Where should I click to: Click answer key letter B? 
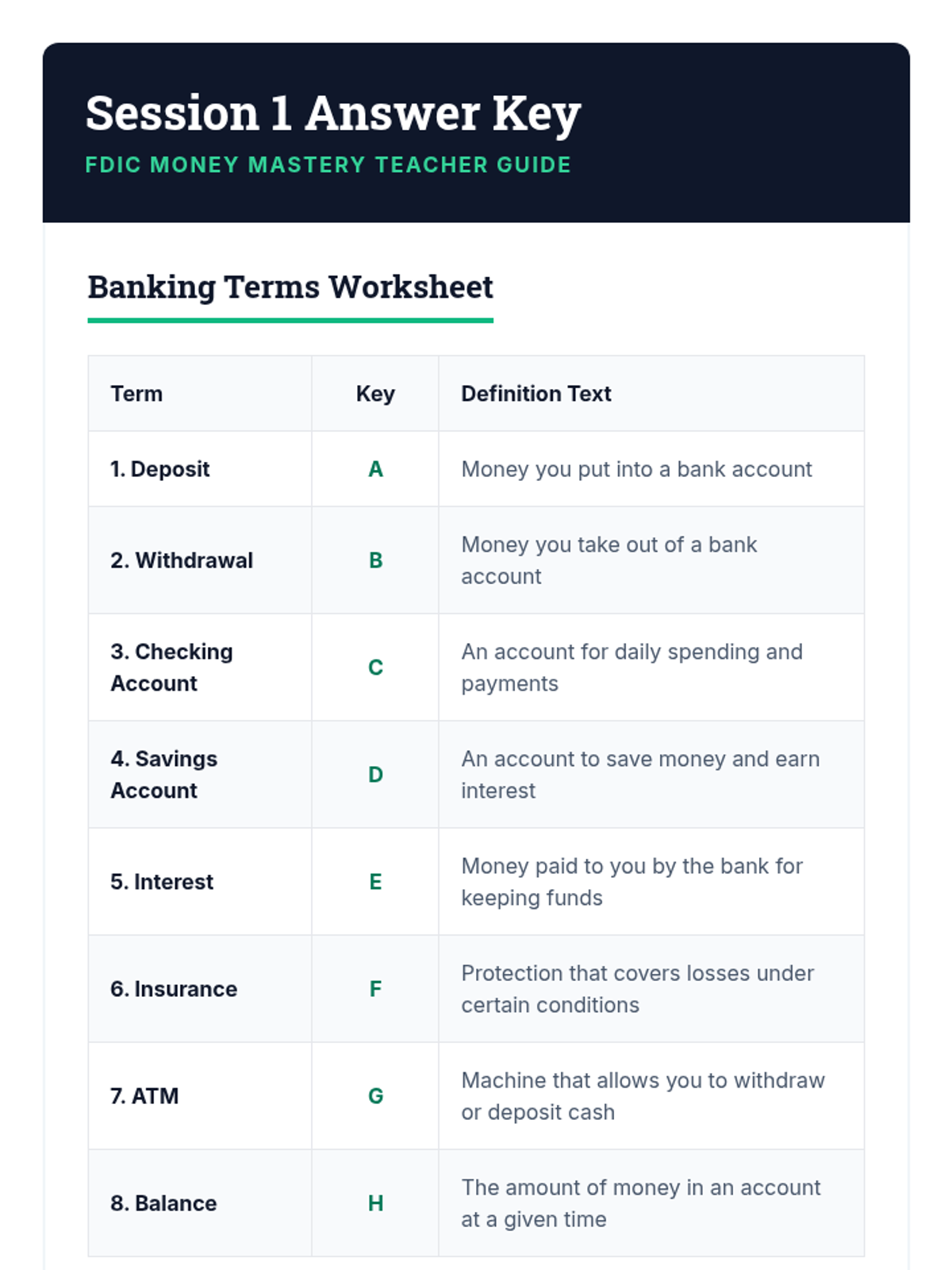[x=375, y=560]
